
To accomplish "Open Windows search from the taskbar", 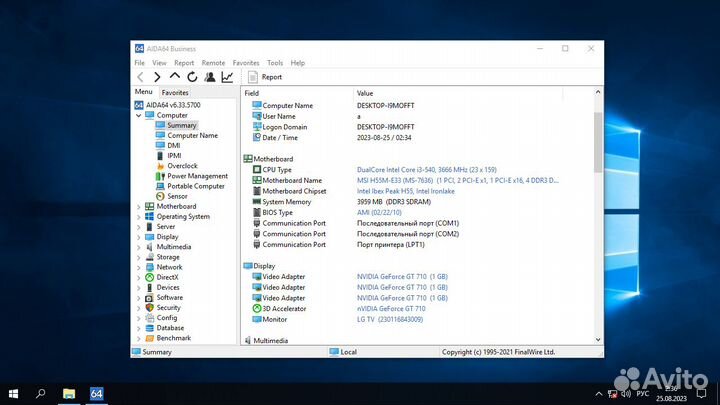I will pos(41,393).
